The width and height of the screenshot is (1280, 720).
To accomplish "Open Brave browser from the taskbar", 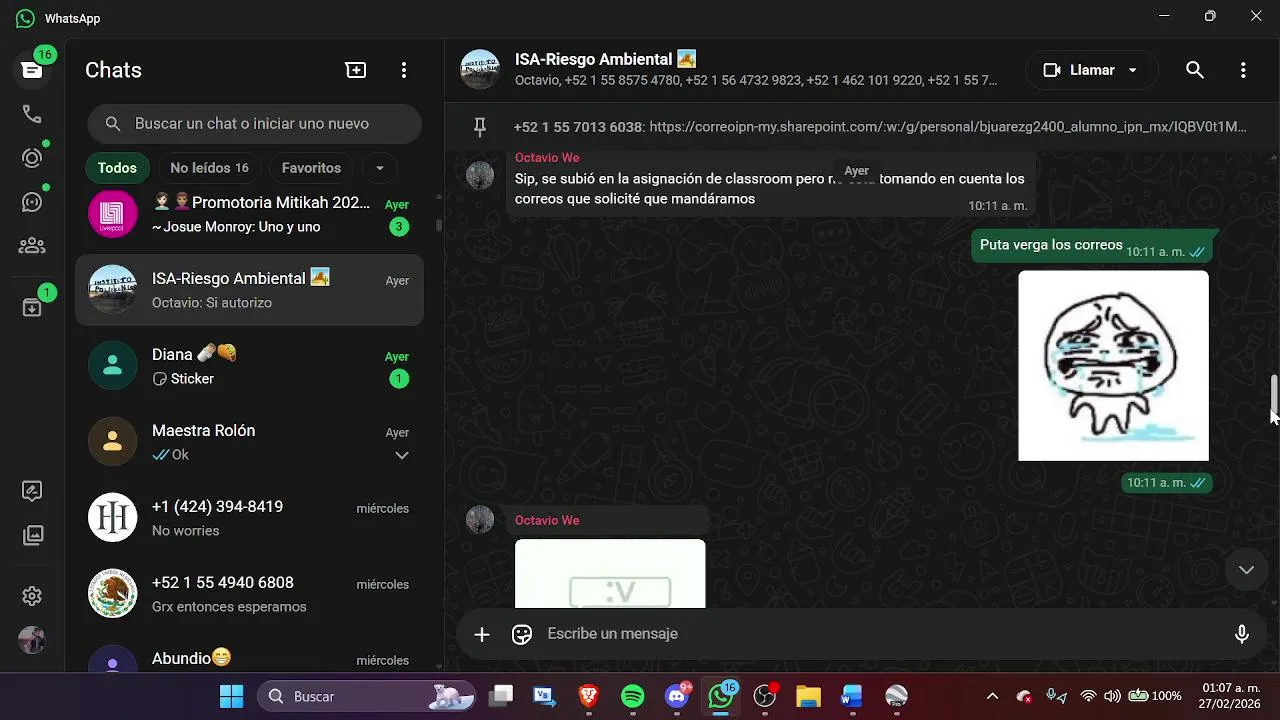I will [x=589, y=696].
